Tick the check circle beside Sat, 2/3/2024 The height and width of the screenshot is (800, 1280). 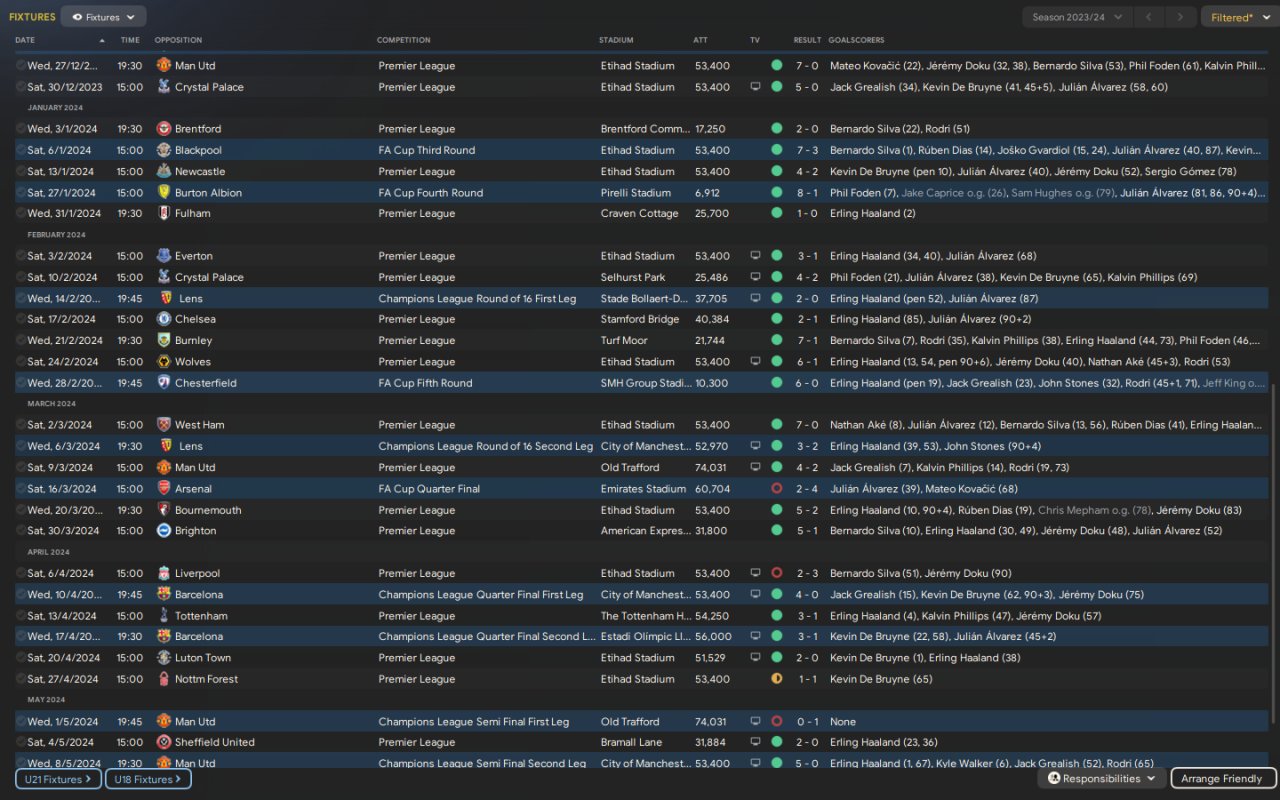click(x=21, y=425)
